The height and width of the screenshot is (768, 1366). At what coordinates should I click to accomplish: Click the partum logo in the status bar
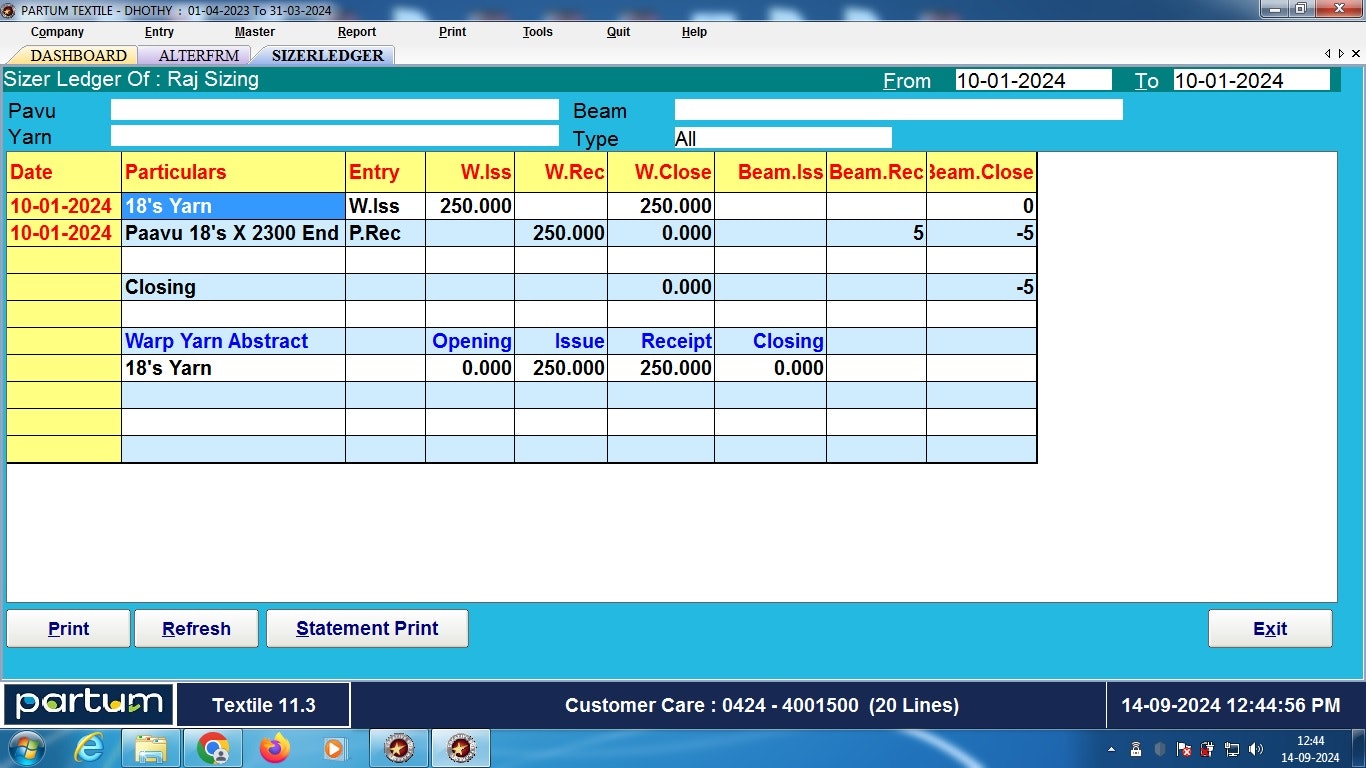click(x=88, y=705)
